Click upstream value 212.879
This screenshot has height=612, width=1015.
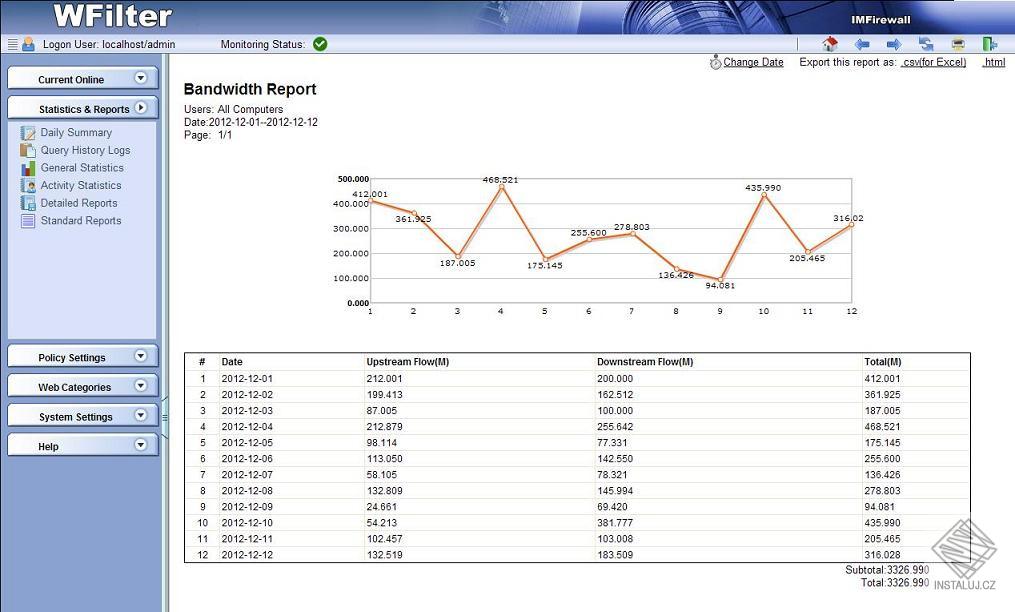385,427
